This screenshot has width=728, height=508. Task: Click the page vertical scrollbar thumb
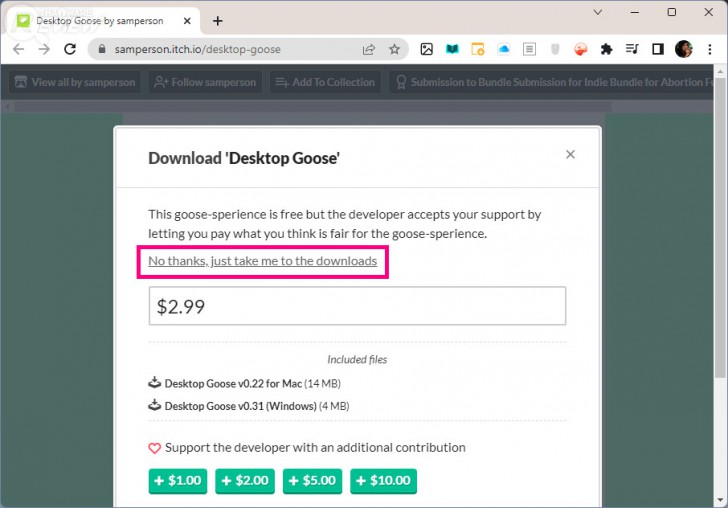coord(721,228)
